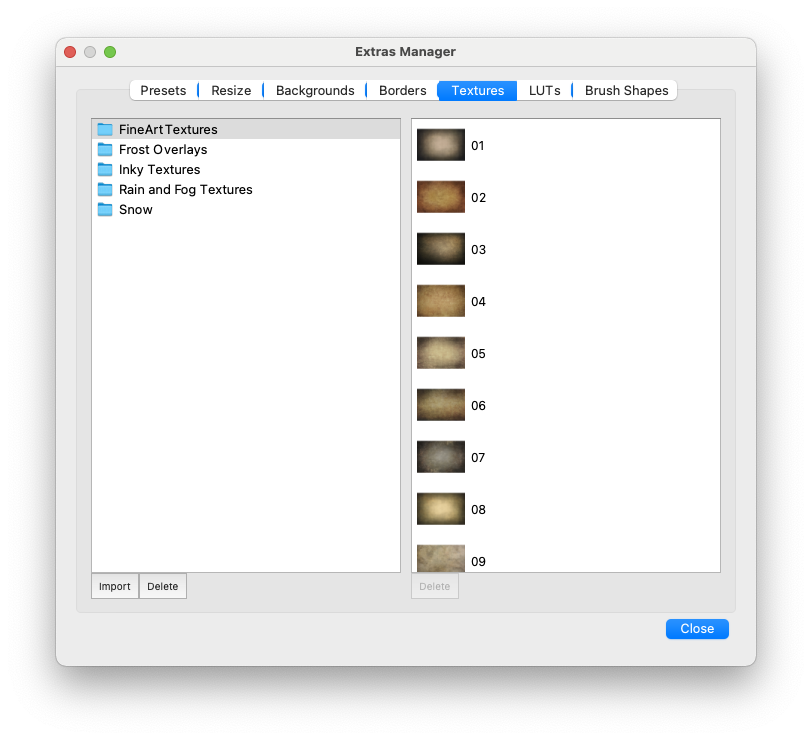Select texture thumbnail 07
The image size is (812, 740).
pyautogui.click(x=441, y=457)
